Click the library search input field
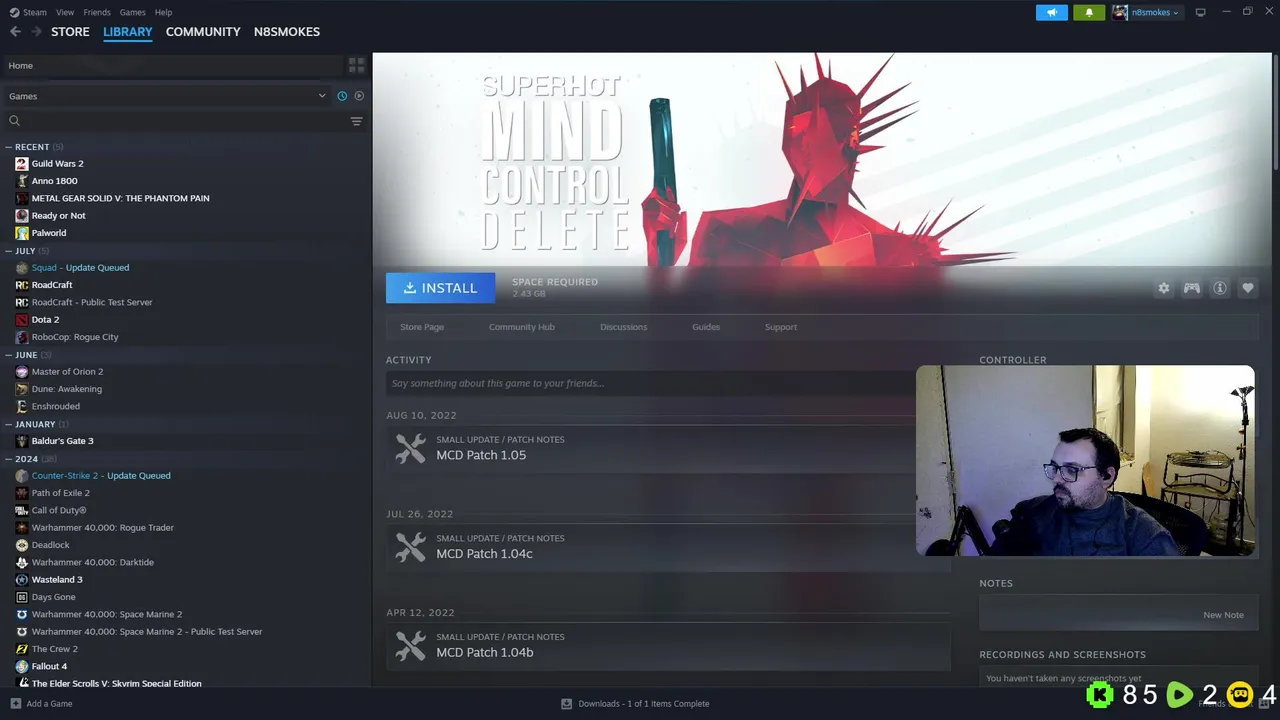The image size is (1280, 720). point(185,121)
